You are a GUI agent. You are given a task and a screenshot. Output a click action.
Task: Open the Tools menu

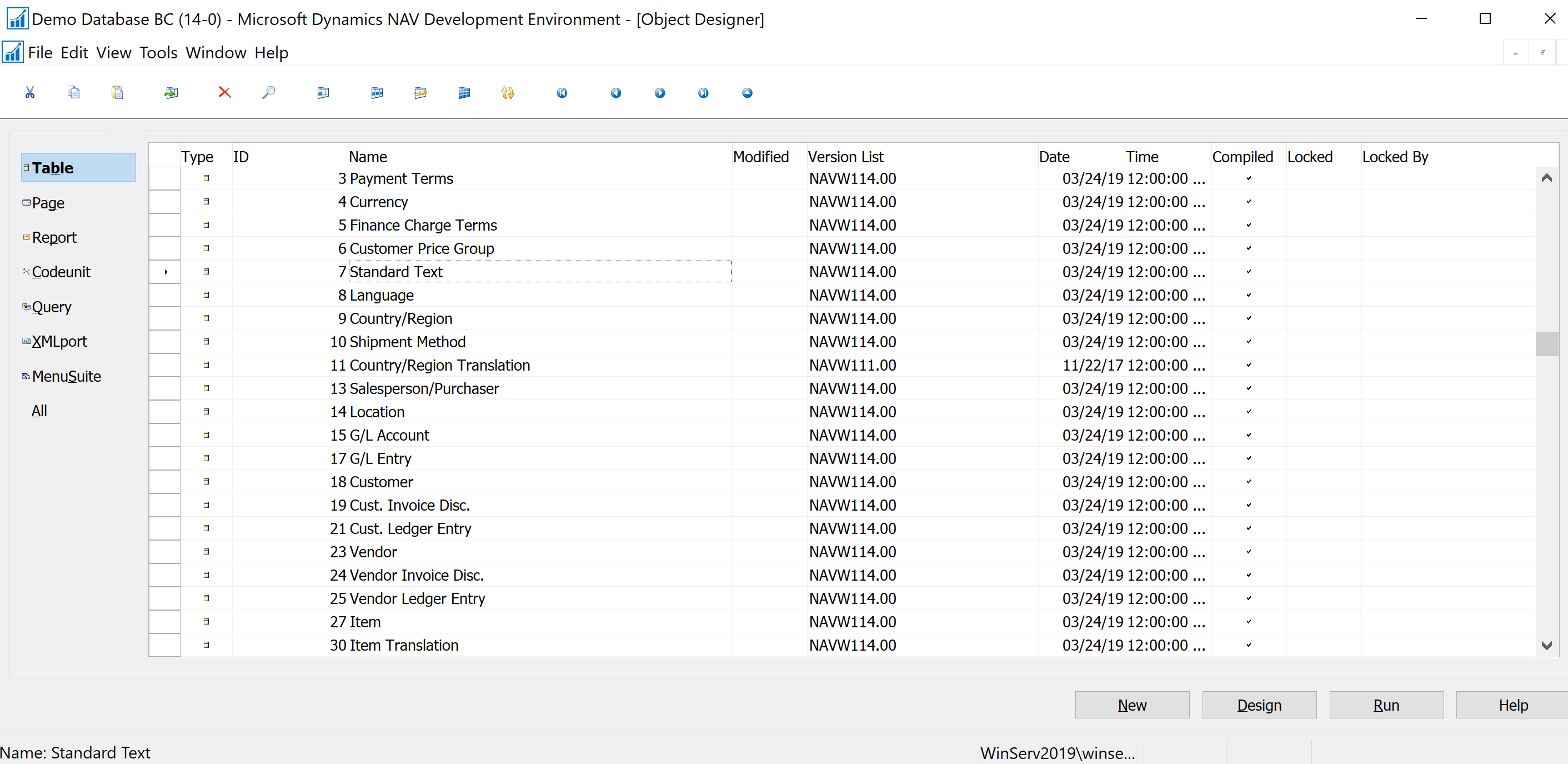tap(158, 53)
